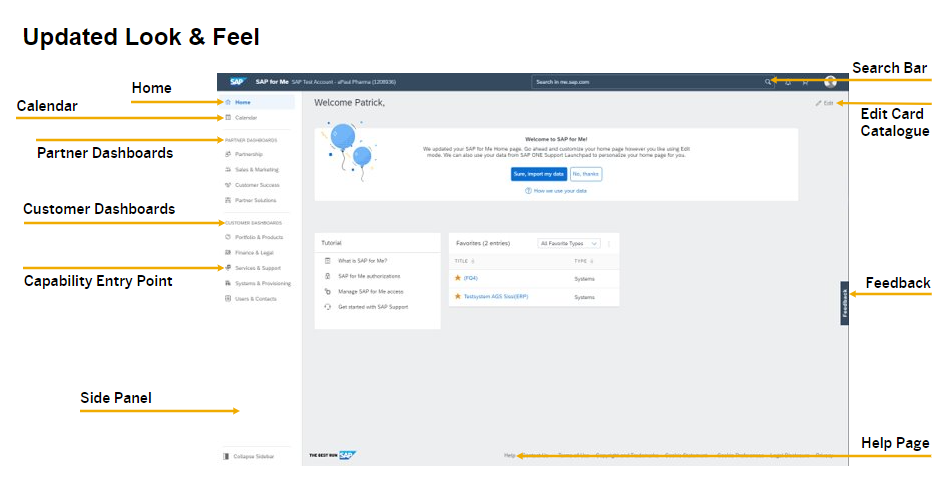Select Sales & Marketing dashboard
950x490 pixels.
(x=256, y=170)
